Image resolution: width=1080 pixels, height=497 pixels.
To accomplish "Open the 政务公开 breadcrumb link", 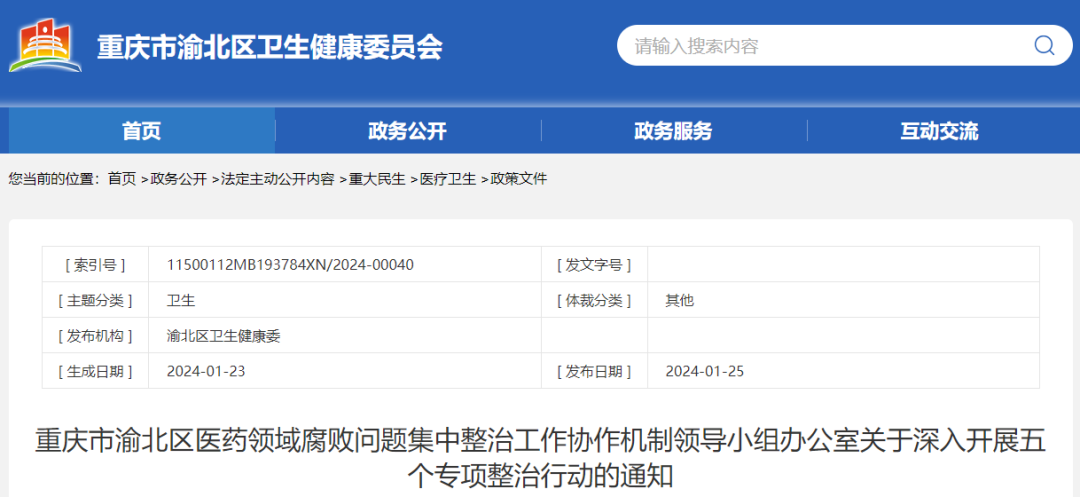I will [179, 179].
